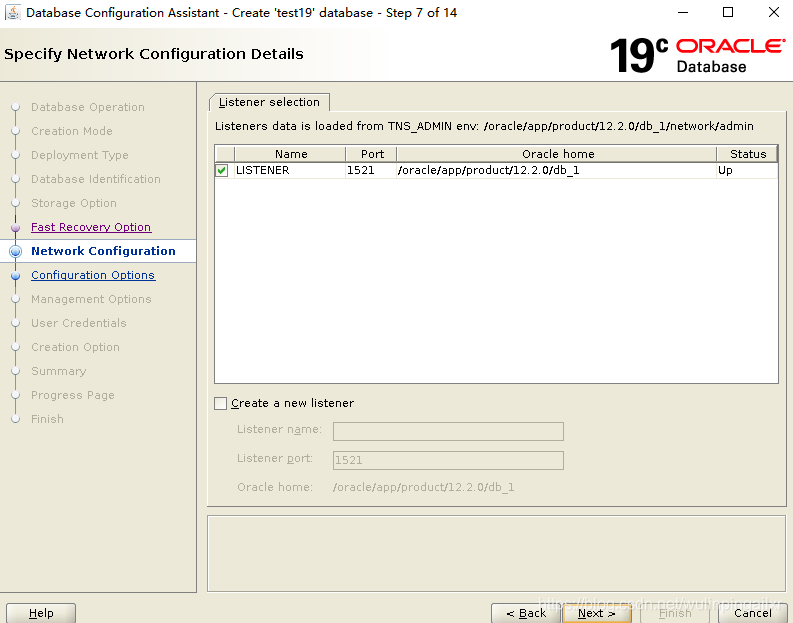Screen dimensions: 793x623
Task: Select the LISTENER name cell
Action: click(290, 170)
